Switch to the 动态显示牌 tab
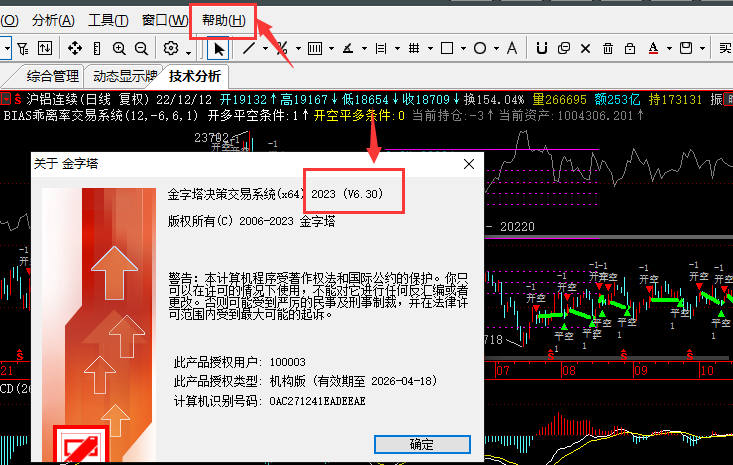Screen dimensions: 733x465 coord(124,76)
